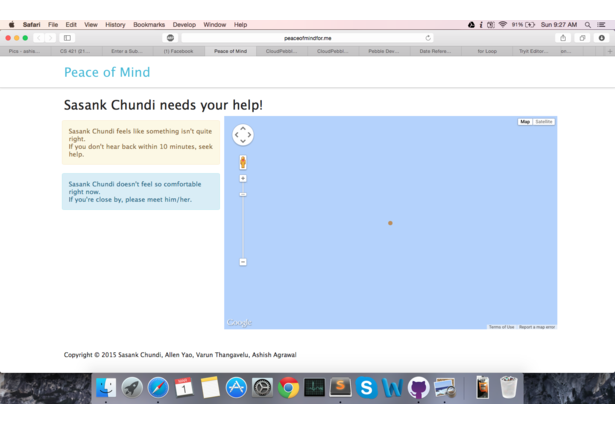Open the History menu
The image size is (615, 424).
tap(115, 24)
